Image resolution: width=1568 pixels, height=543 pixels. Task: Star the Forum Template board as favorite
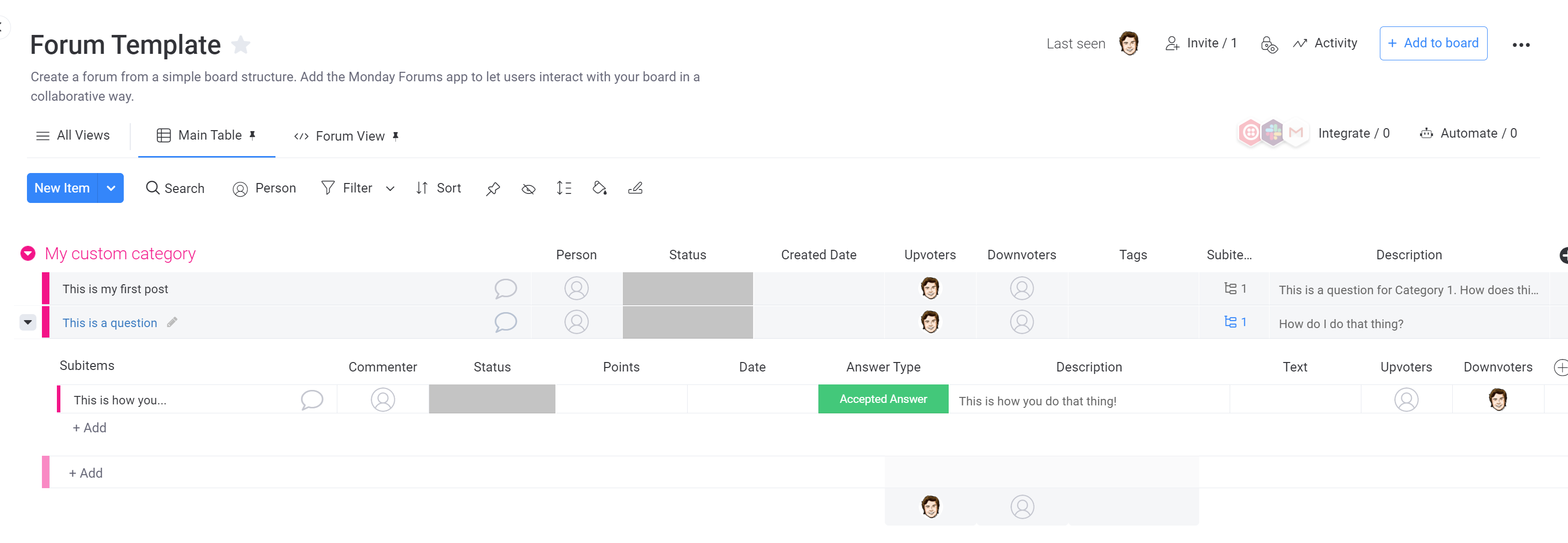(241, 44)
